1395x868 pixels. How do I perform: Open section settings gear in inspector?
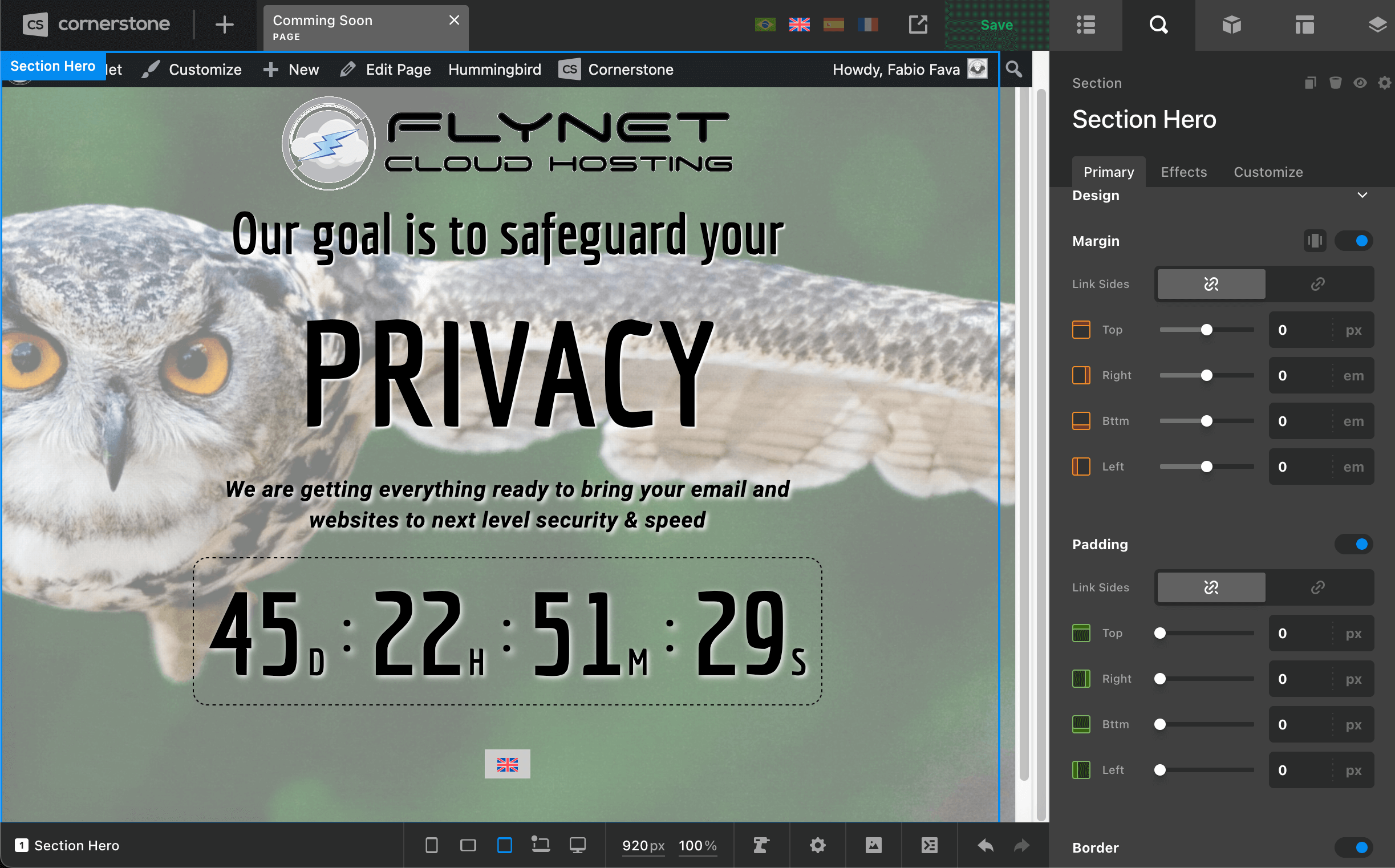pos(1385,83)
